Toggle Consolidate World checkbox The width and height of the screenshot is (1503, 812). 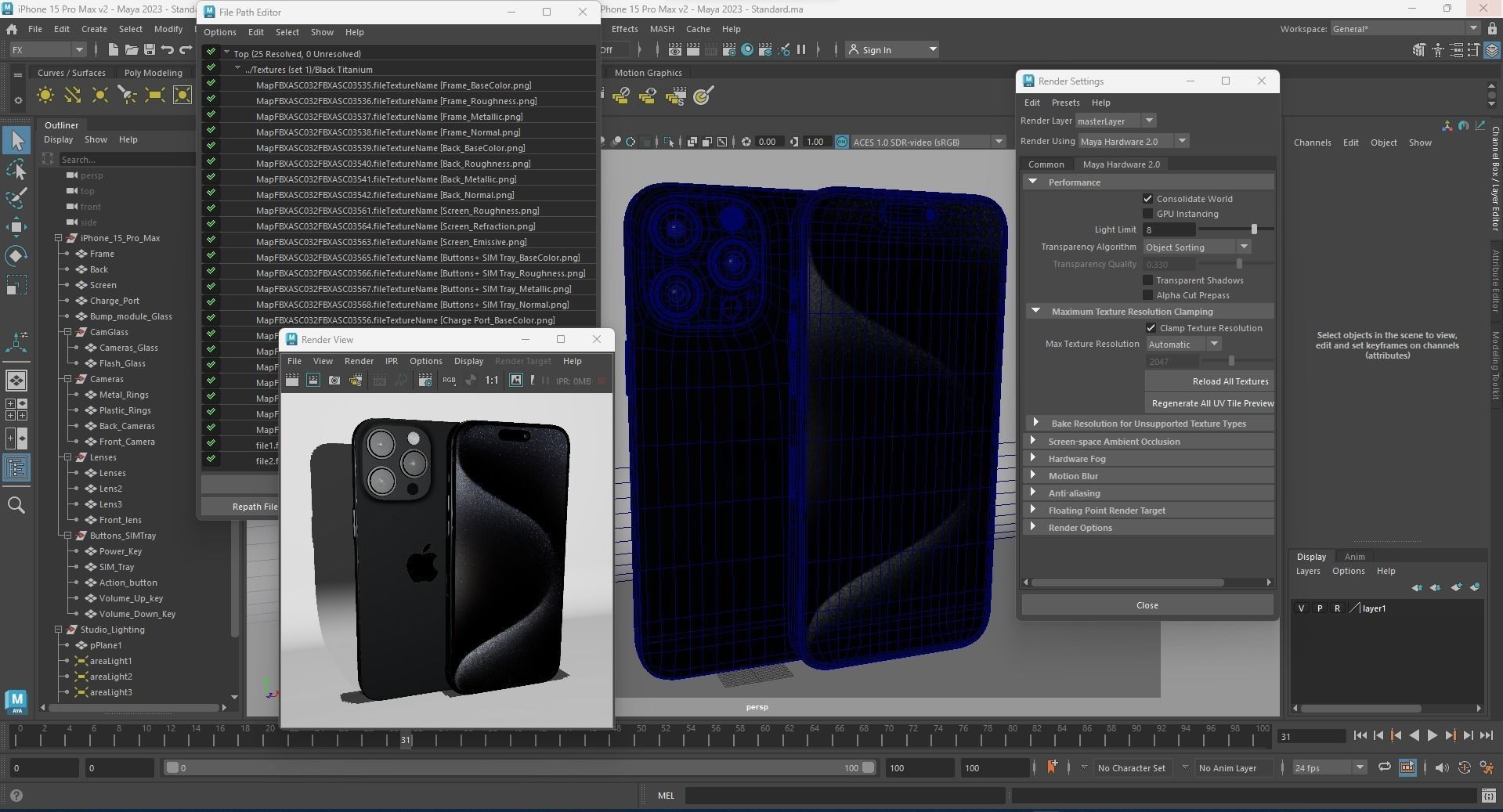point(1147,199)
